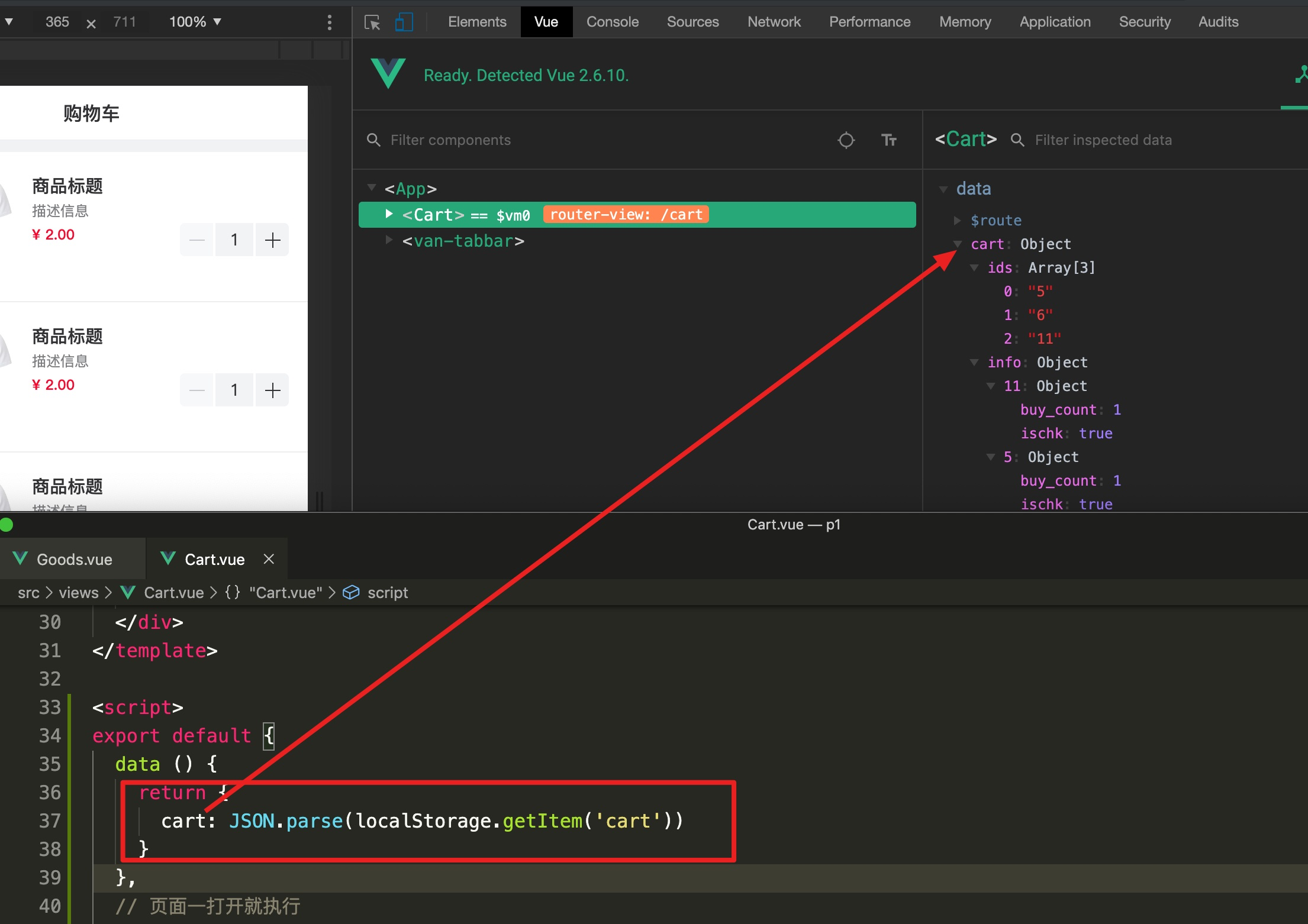Screen dimensions: 1308x924
Task: Click the ischk true value under 5: Object
Action: coord(1096,504)
